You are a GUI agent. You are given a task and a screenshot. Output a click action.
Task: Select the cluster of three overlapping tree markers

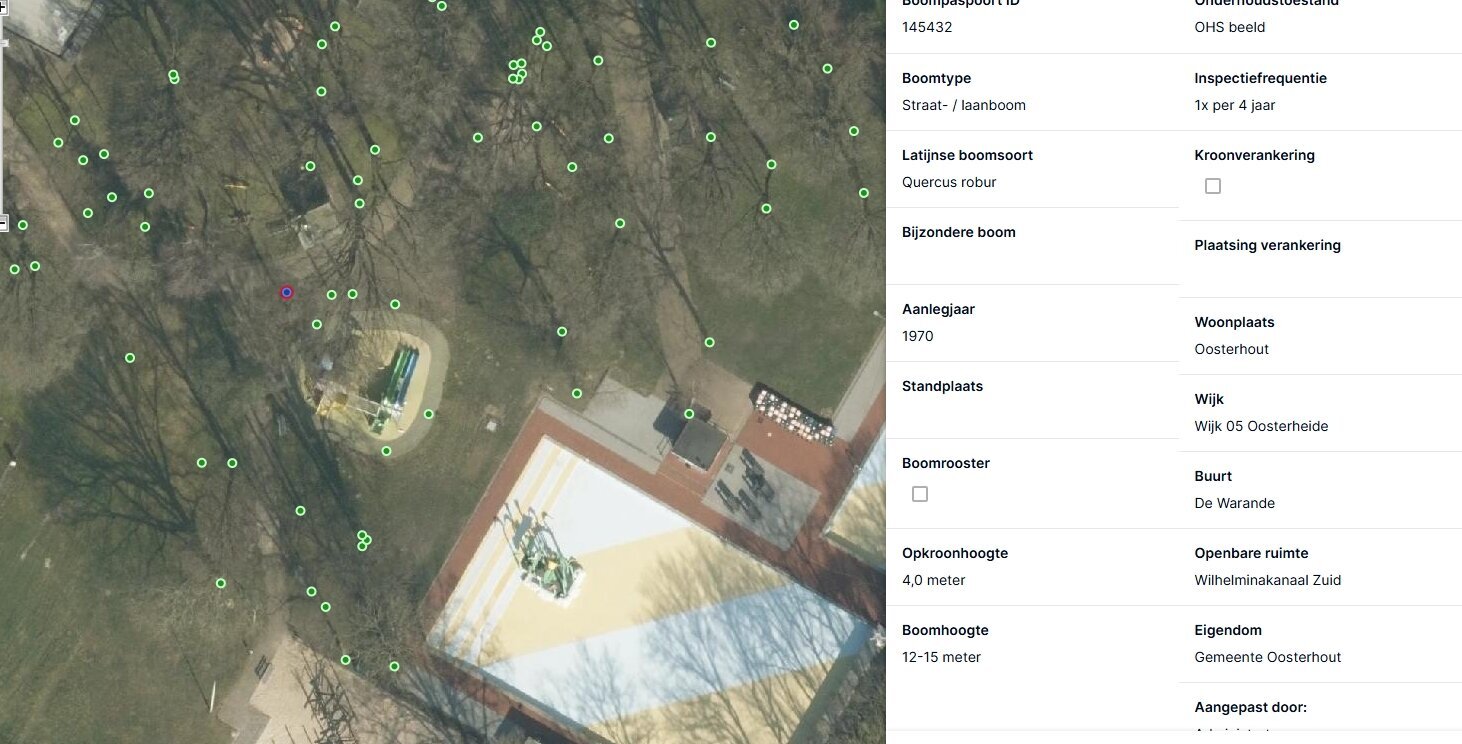364,540
